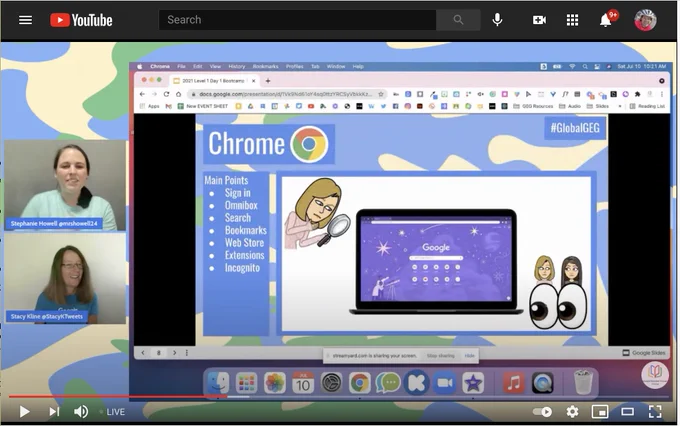Reload the page in shared Chrome
Image resolution: width=680 pixels, height=426 pixels.
tap(167, 94)
